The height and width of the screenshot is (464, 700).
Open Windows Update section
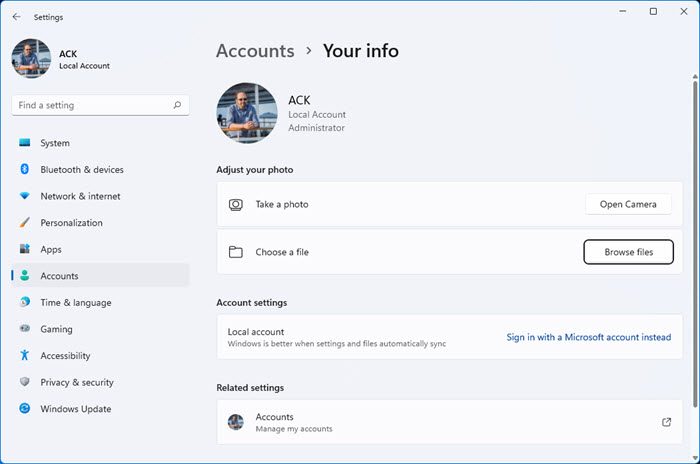[x=75, y=409]
